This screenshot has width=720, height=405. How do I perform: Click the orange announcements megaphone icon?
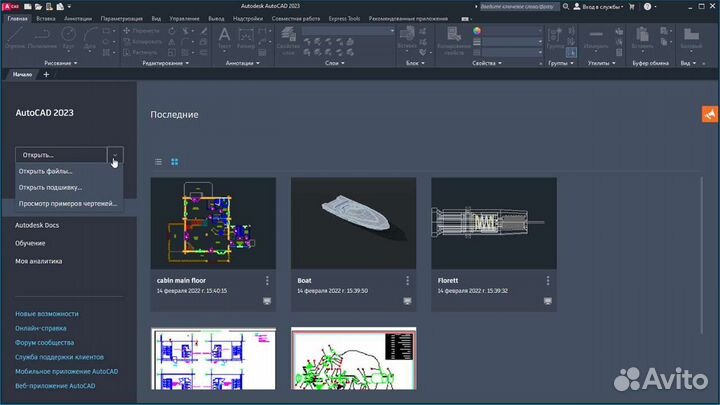(x=709, y=114)
